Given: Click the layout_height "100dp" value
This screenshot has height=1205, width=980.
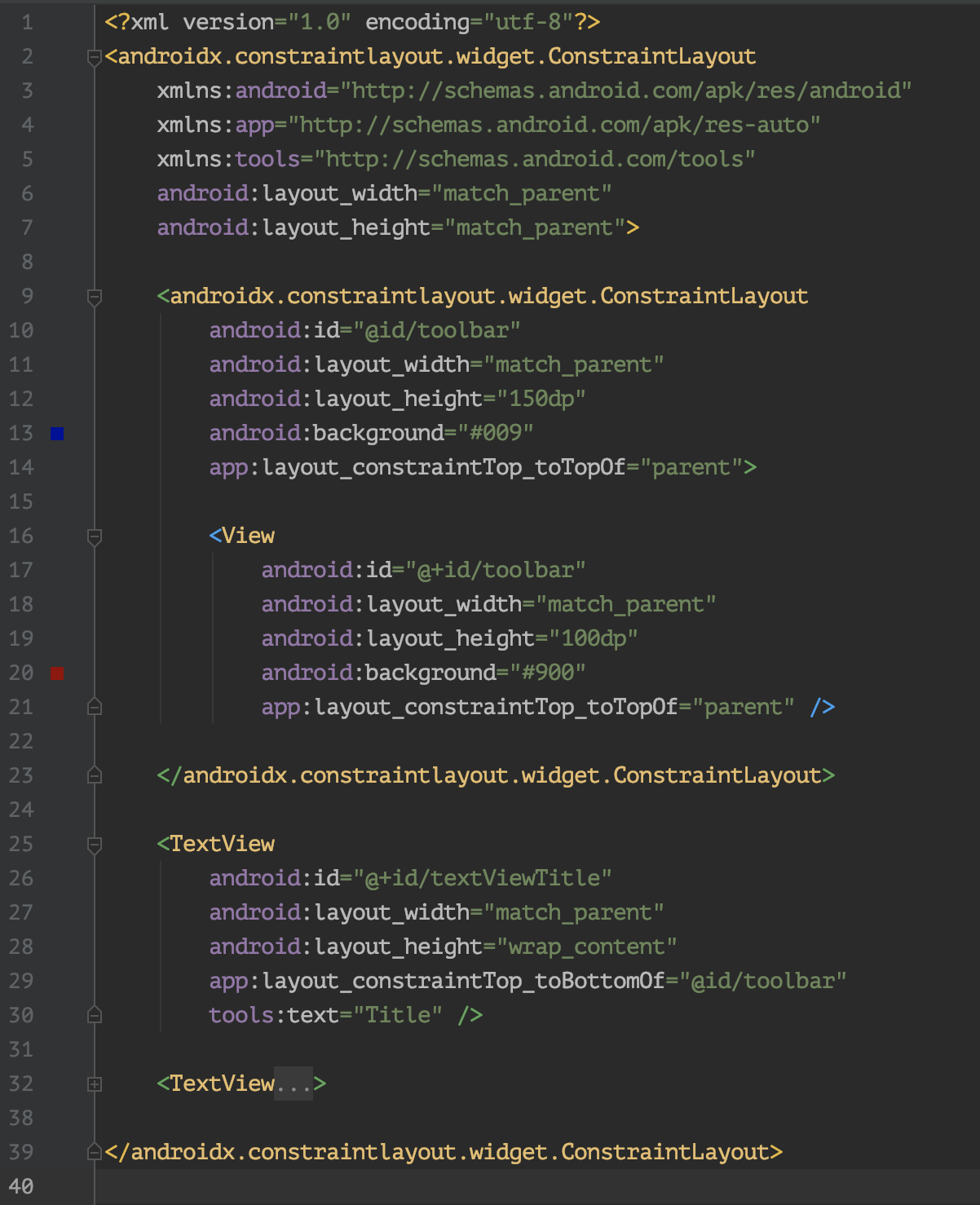Looking at the screenshot, I should [594, 638].
